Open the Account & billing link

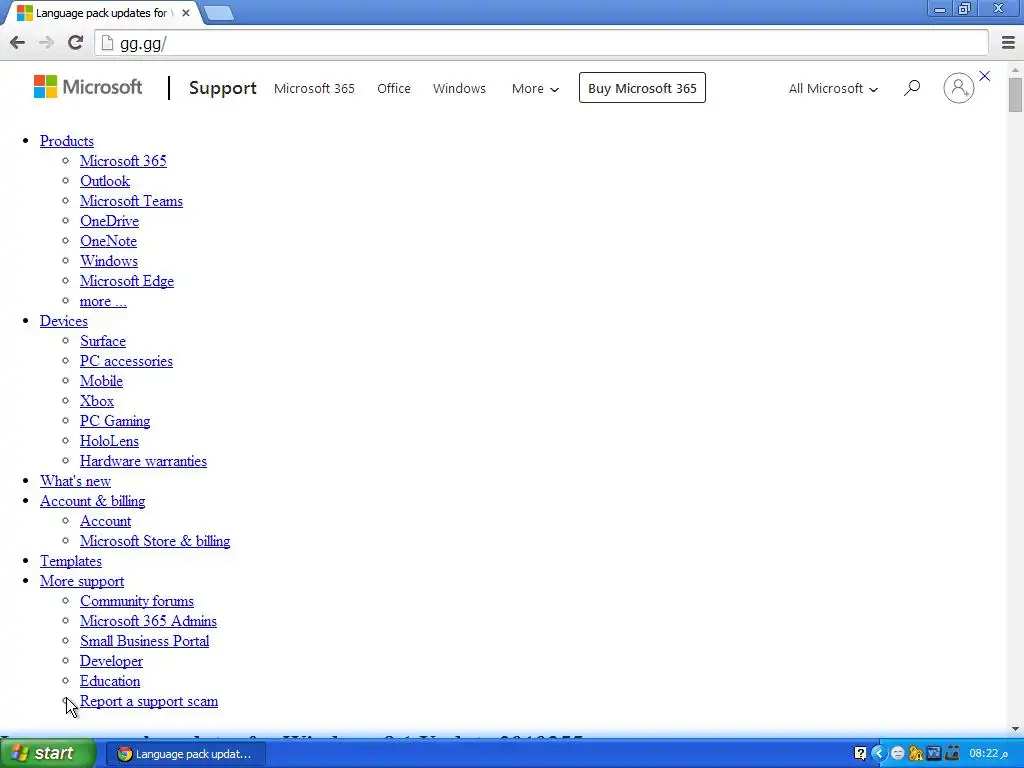coord(92,501)
